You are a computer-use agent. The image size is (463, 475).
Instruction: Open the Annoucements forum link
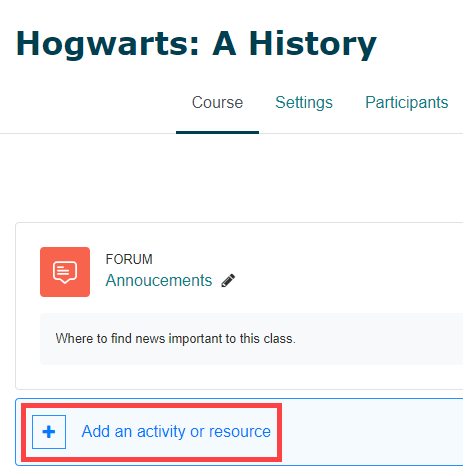click(x=159, y=280)
